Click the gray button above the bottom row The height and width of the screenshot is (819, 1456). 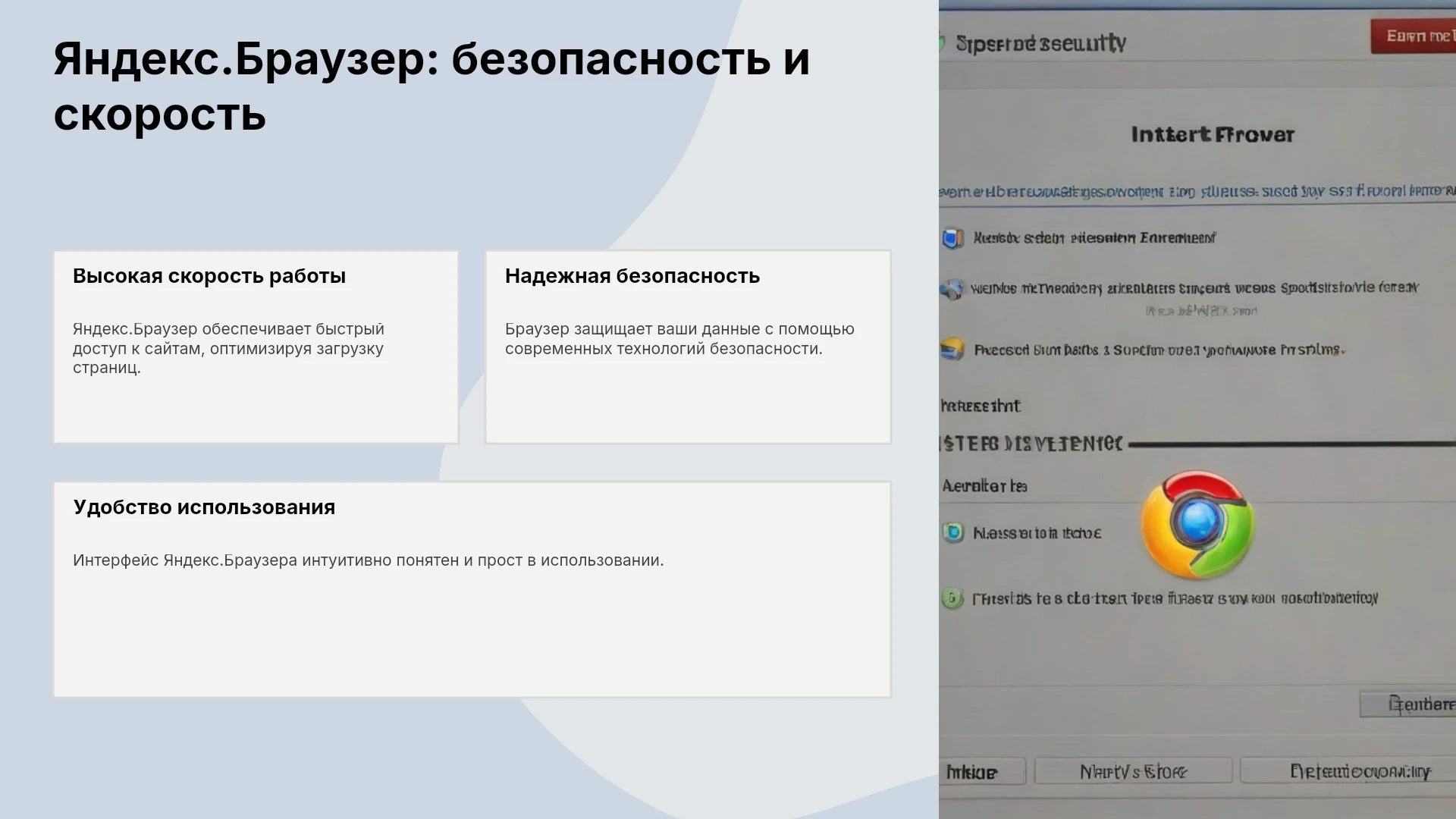[x=1407, y=704]
